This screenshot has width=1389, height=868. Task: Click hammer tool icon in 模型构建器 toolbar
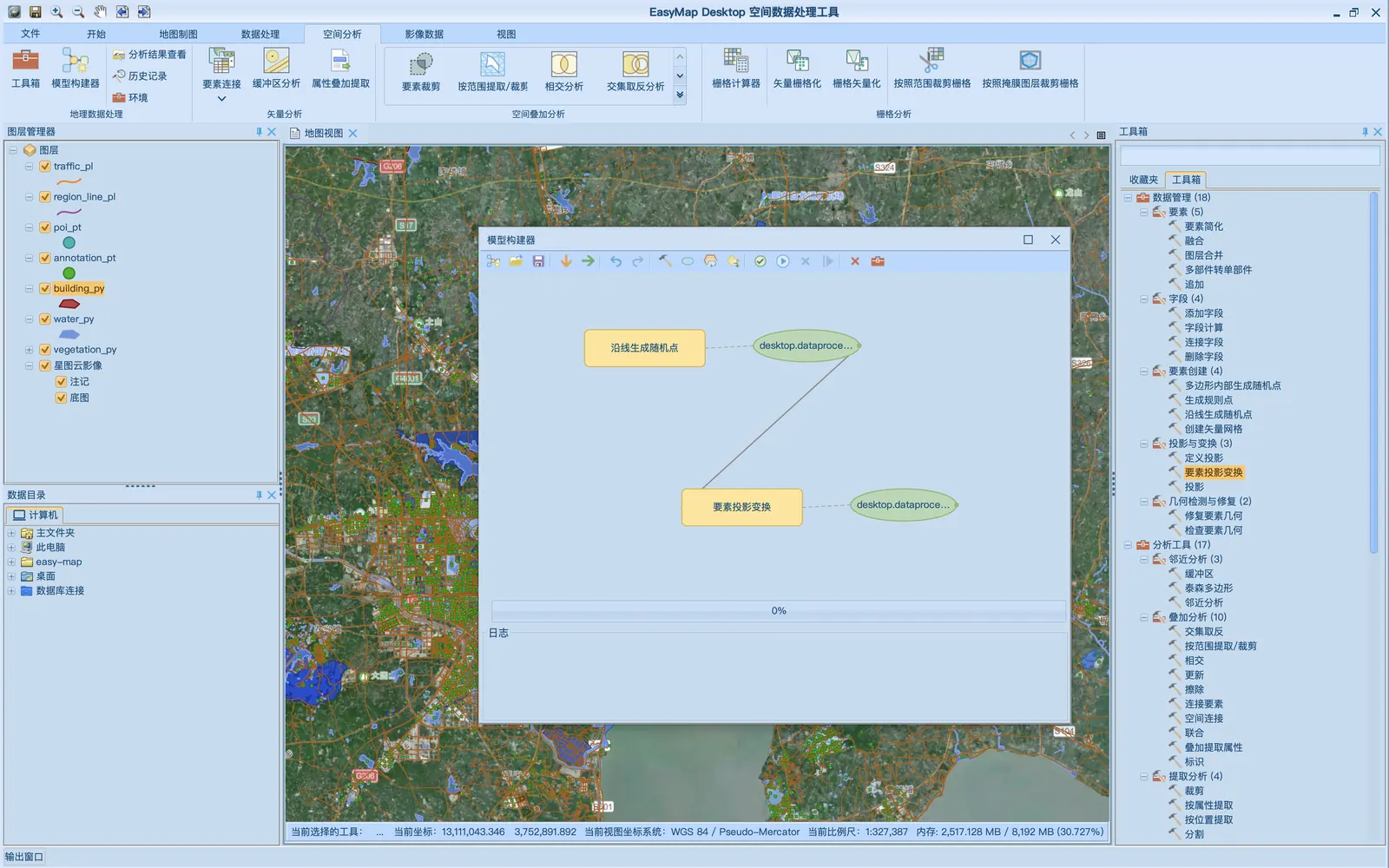pos(665,261)
